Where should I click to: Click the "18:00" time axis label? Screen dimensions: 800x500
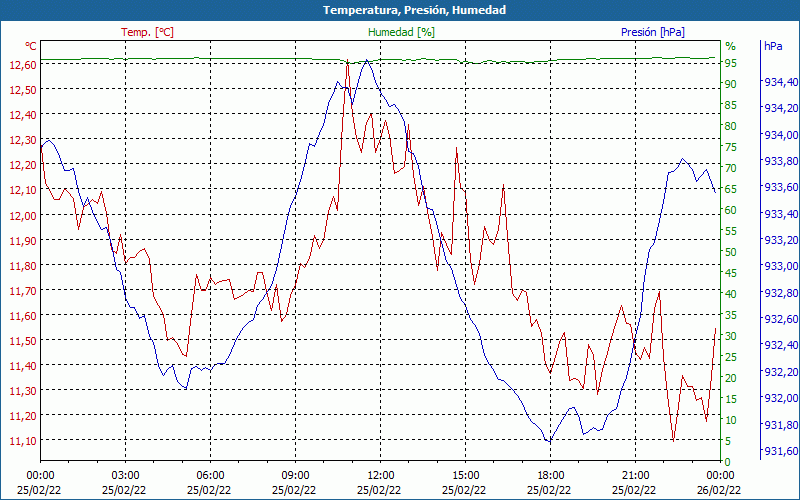point(551,476)
